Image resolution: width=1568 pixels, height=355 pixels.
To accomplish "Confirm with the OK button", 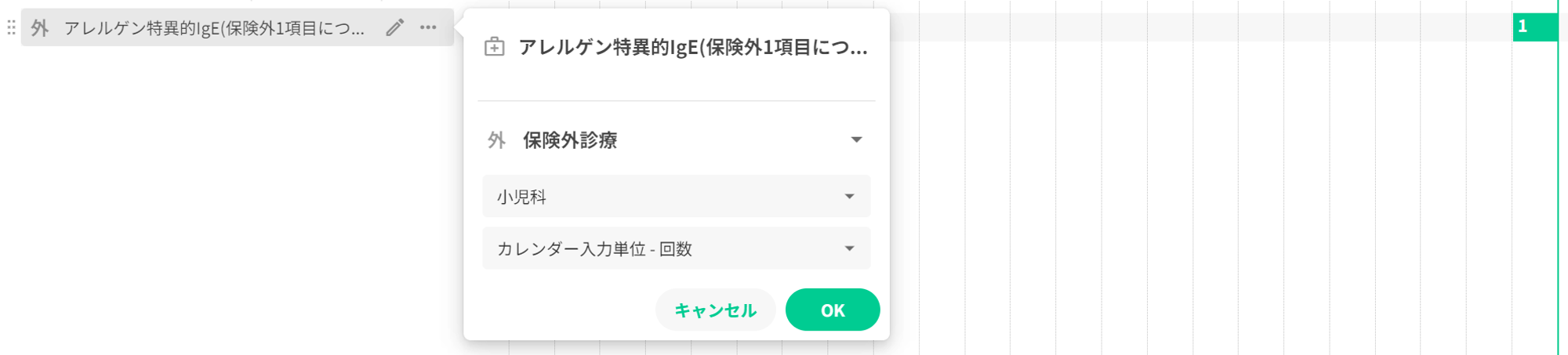I will tap(832, 310).
